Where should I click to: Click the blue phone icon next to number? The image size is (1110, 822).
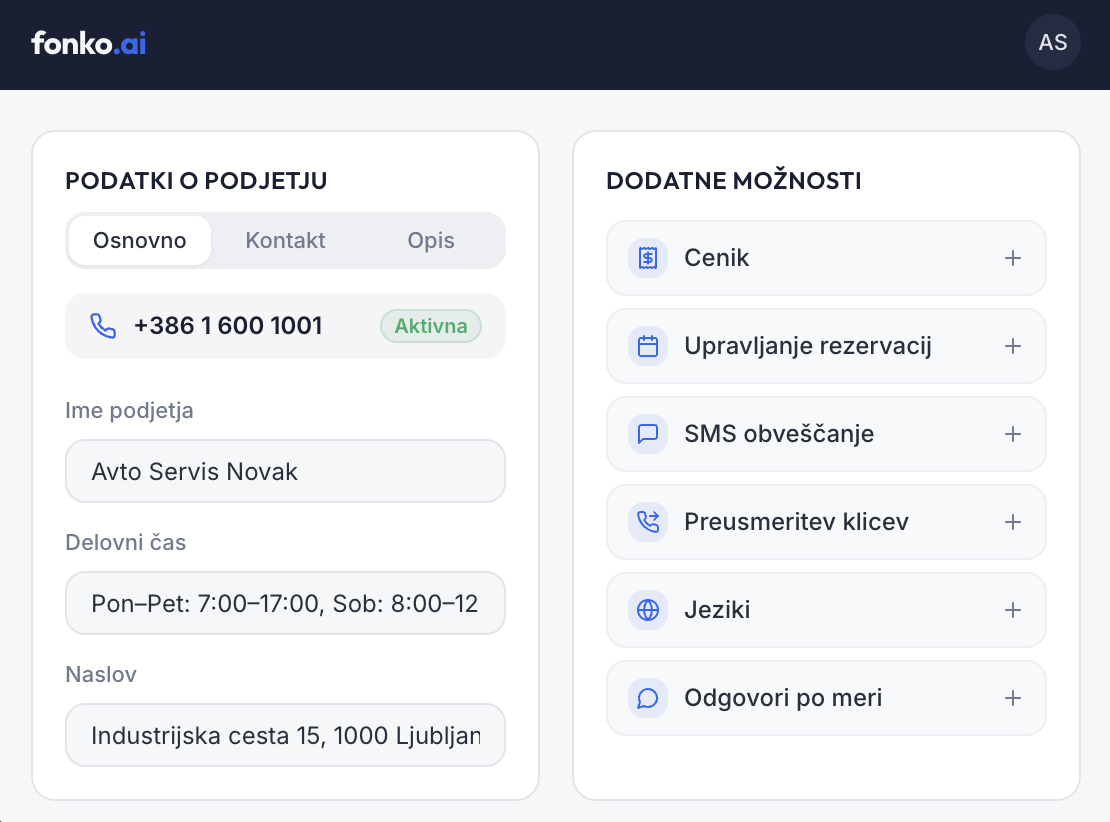103,326
